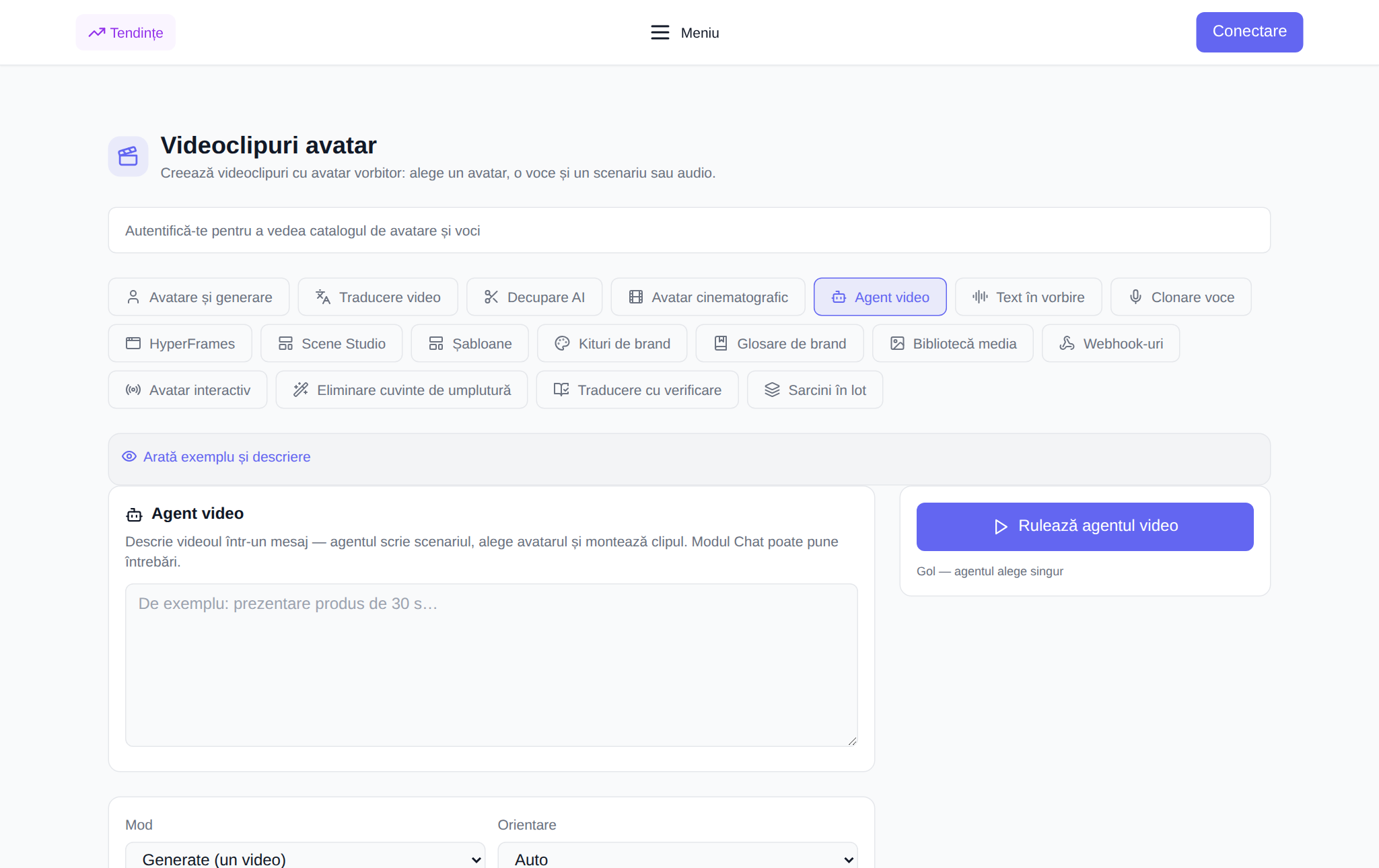Select the Decupare AI tab
This screenshot has width=1379, height=868.
(x=534, y=297)
